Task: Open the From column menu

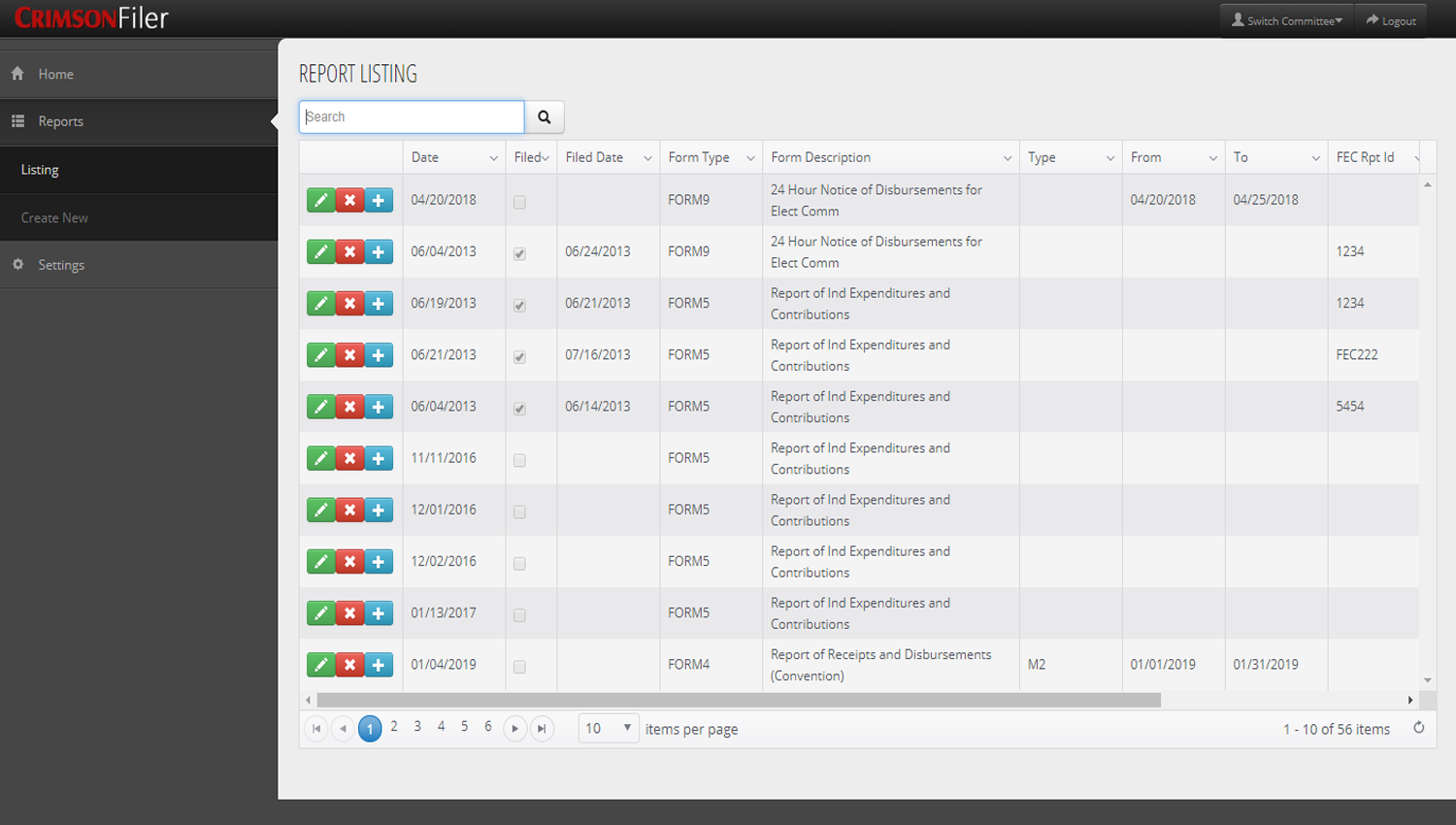Action: [x=1213, y=158]
